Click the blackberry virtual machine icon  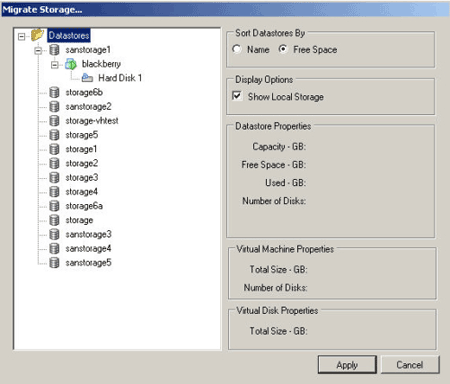[x=71, y=64]
